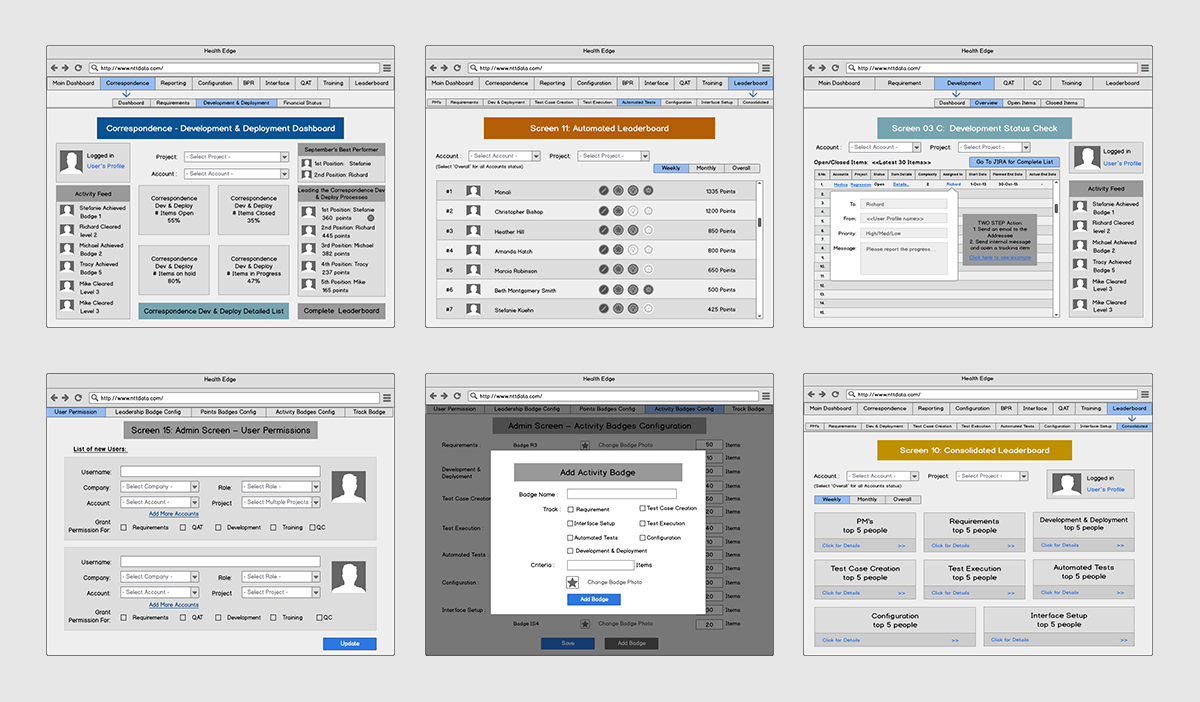1200x702 pixels.
Task: Click browser reload icon in Screen 11 window
Action: pyautogui.click(x=457, y=68)
